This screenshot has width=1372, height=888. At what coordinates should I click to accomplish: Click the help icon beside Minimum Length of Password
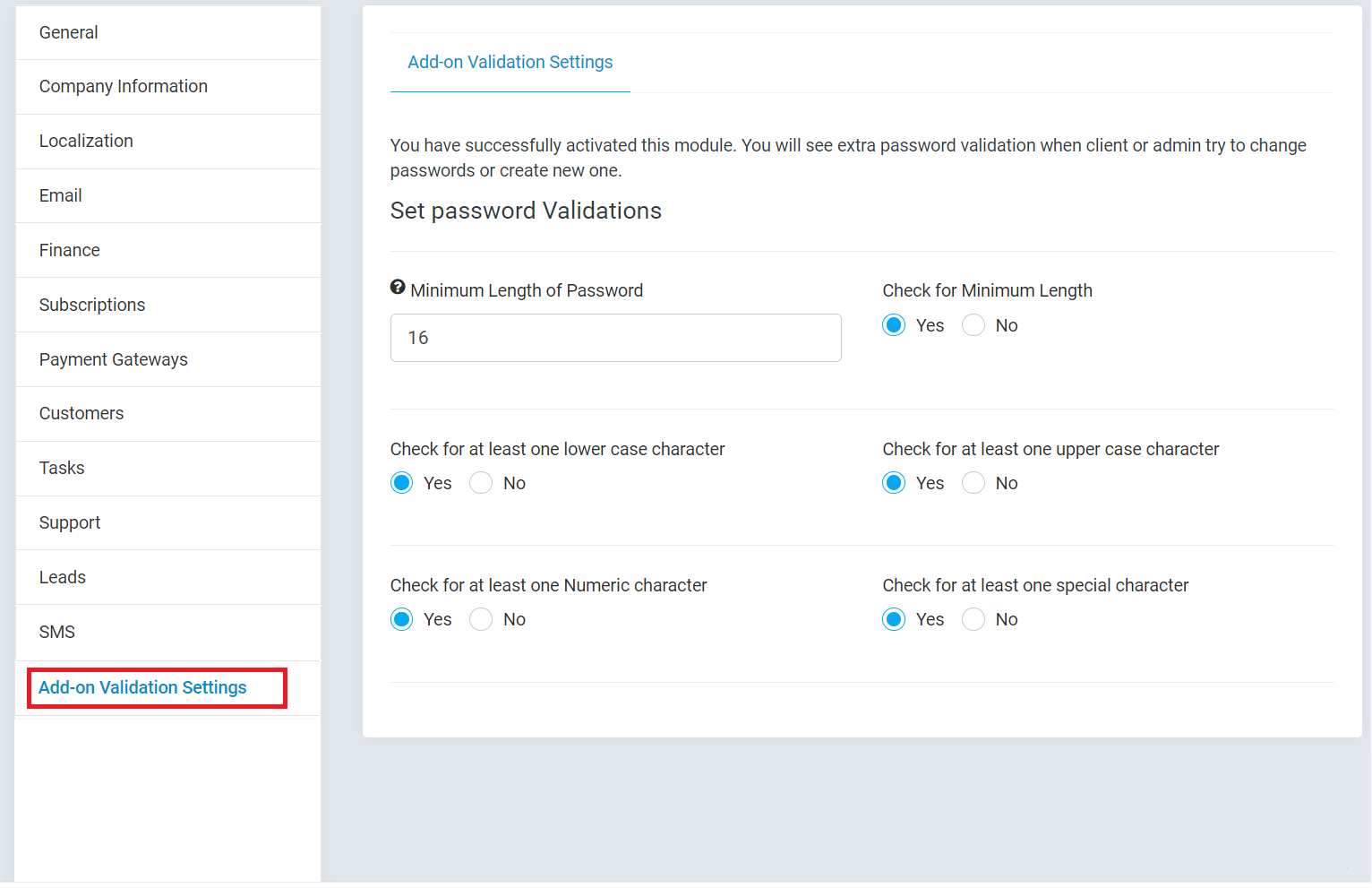point(397,287)
